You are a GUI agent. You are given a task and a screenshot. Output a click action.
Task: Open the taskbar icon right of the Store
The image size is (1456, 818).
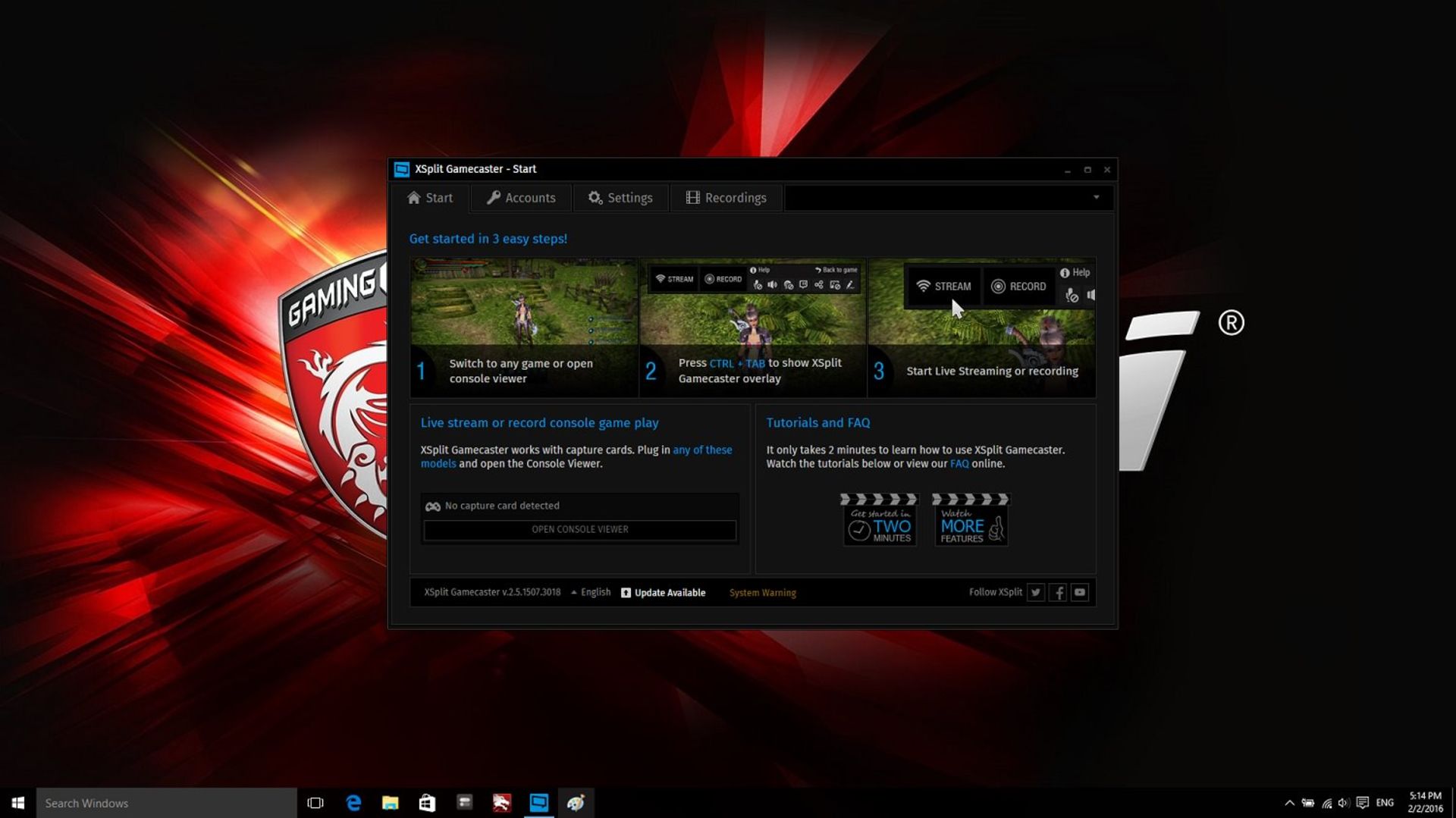[x=464, y=803]
